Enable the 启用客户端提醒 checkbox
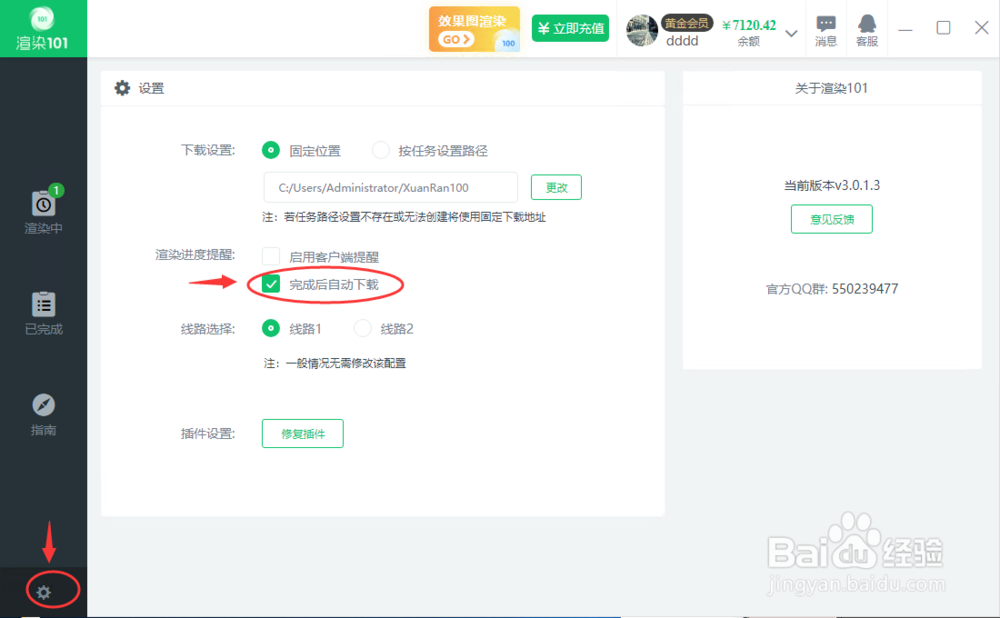 pyautogui.click(x=270, y=255)
